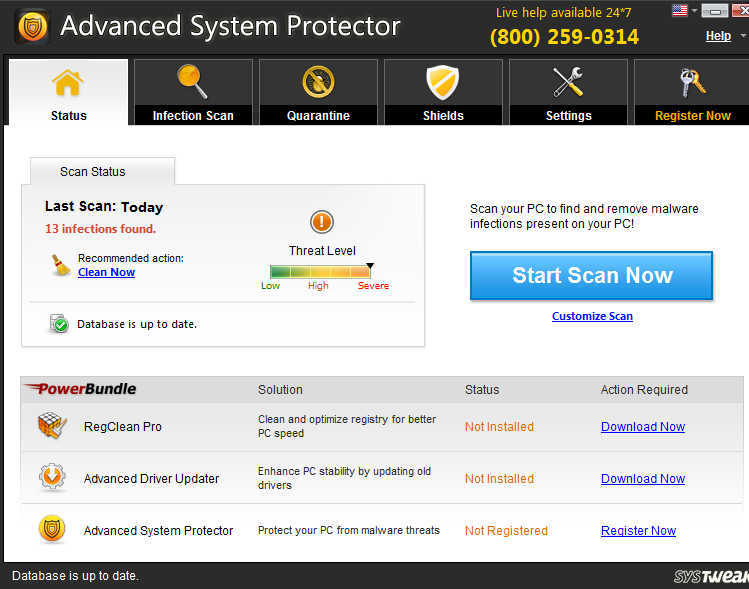Viewport: 749px width, 589px height.
Task: Click the Start Scan Now button
Action: (x=591, y=276)
